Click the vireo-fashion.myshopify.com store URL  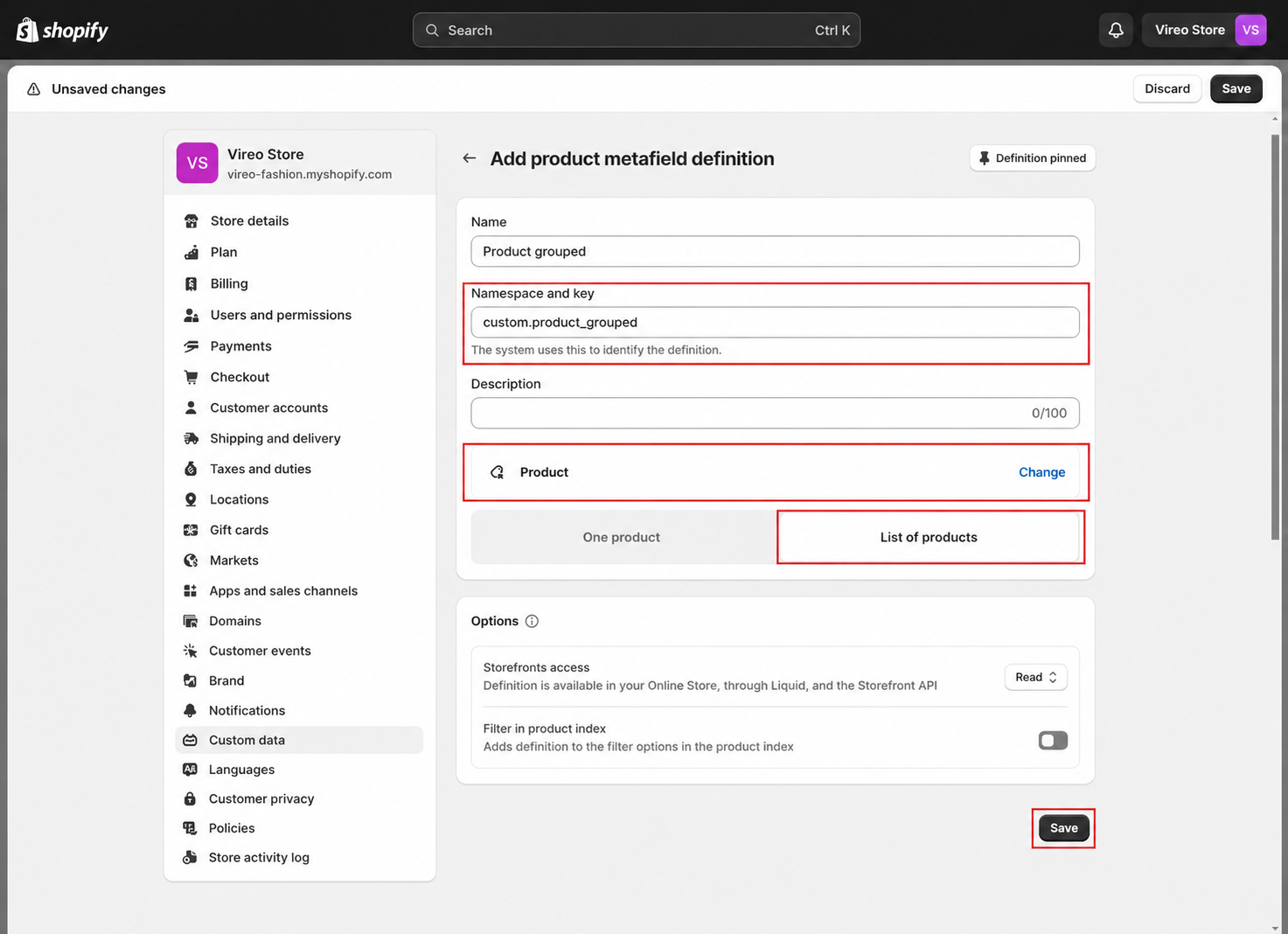click(310, 175)
